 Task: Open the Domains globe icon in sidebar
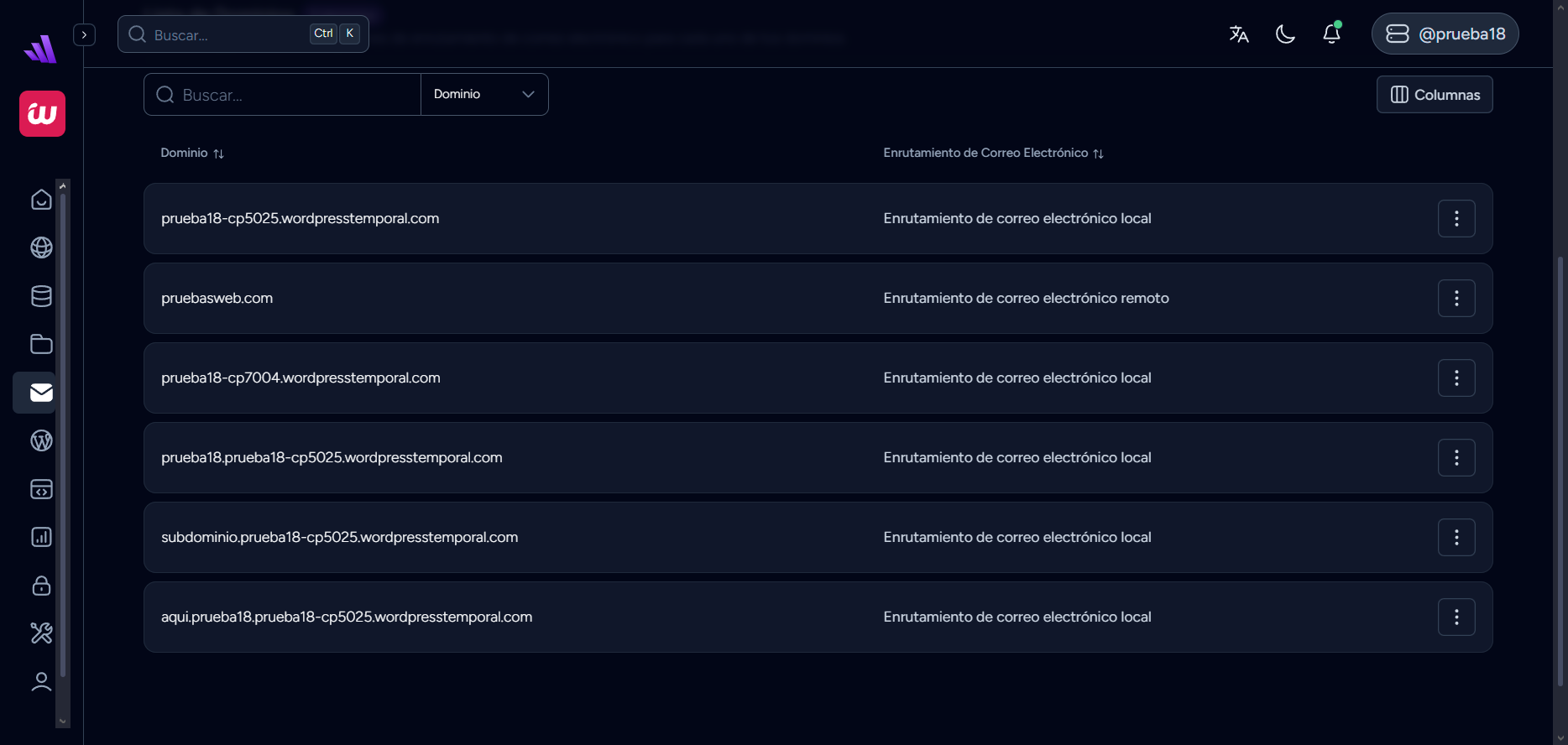(41, 247)
